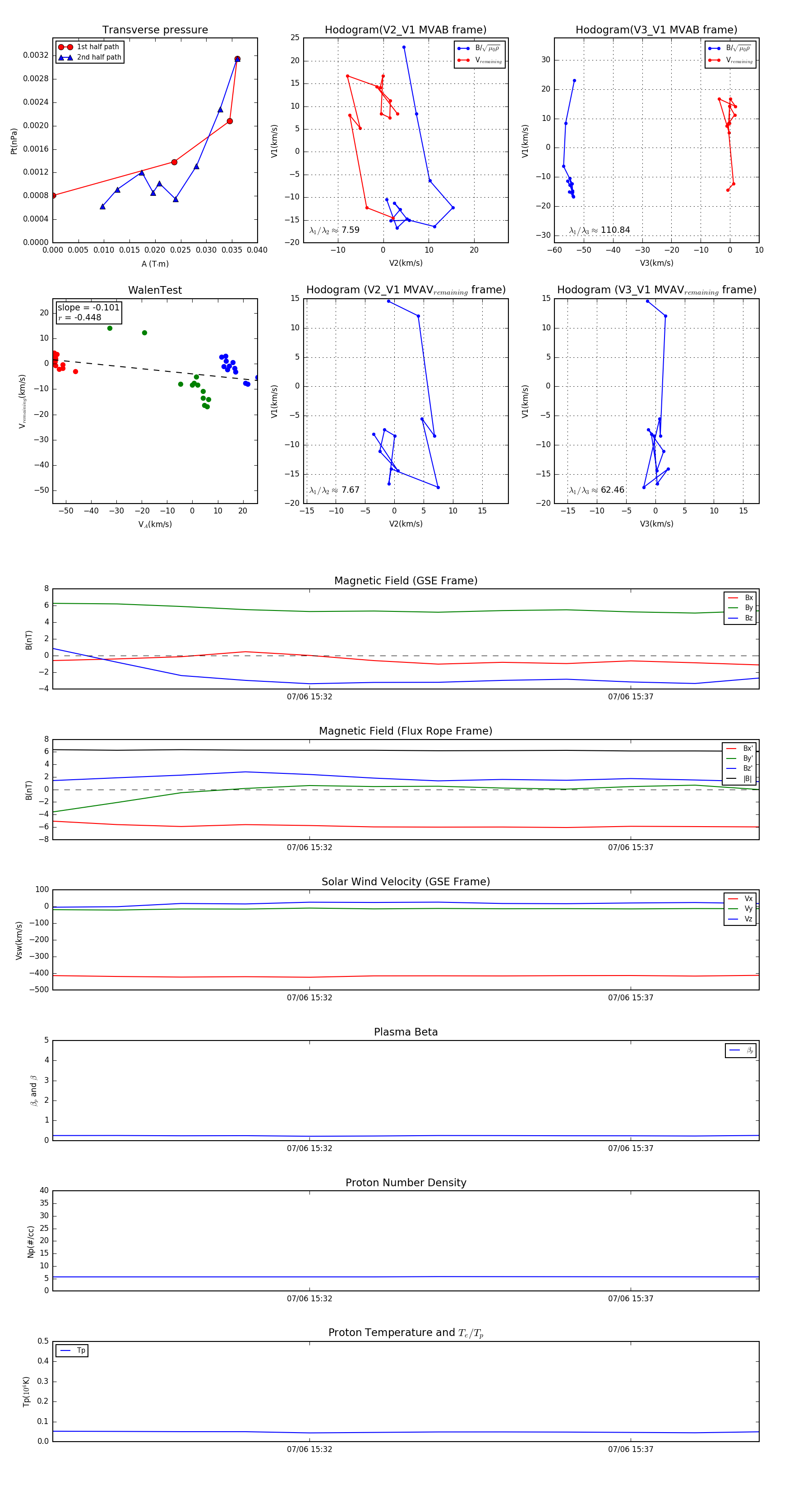Click '07/06 15:32' tick under GSE magnetic field
The width and height of the screenshot is (812, 1489).
[x=309, y=697]
